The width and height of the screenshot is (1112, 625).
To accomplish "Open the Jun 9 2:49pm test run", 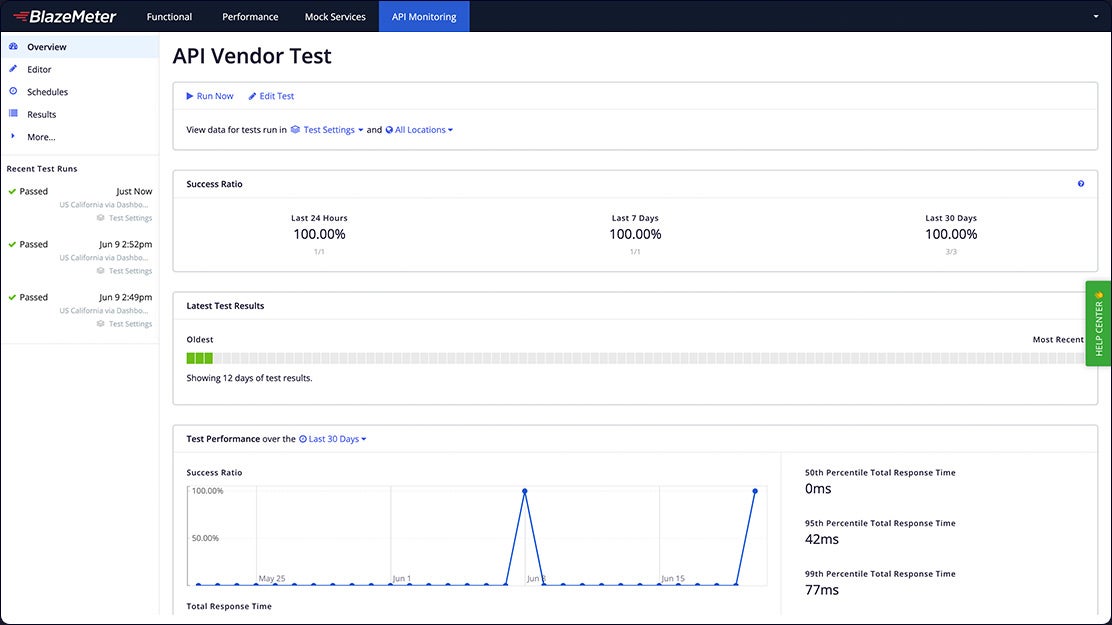I will pyautogui.click(x=80, y=310).
